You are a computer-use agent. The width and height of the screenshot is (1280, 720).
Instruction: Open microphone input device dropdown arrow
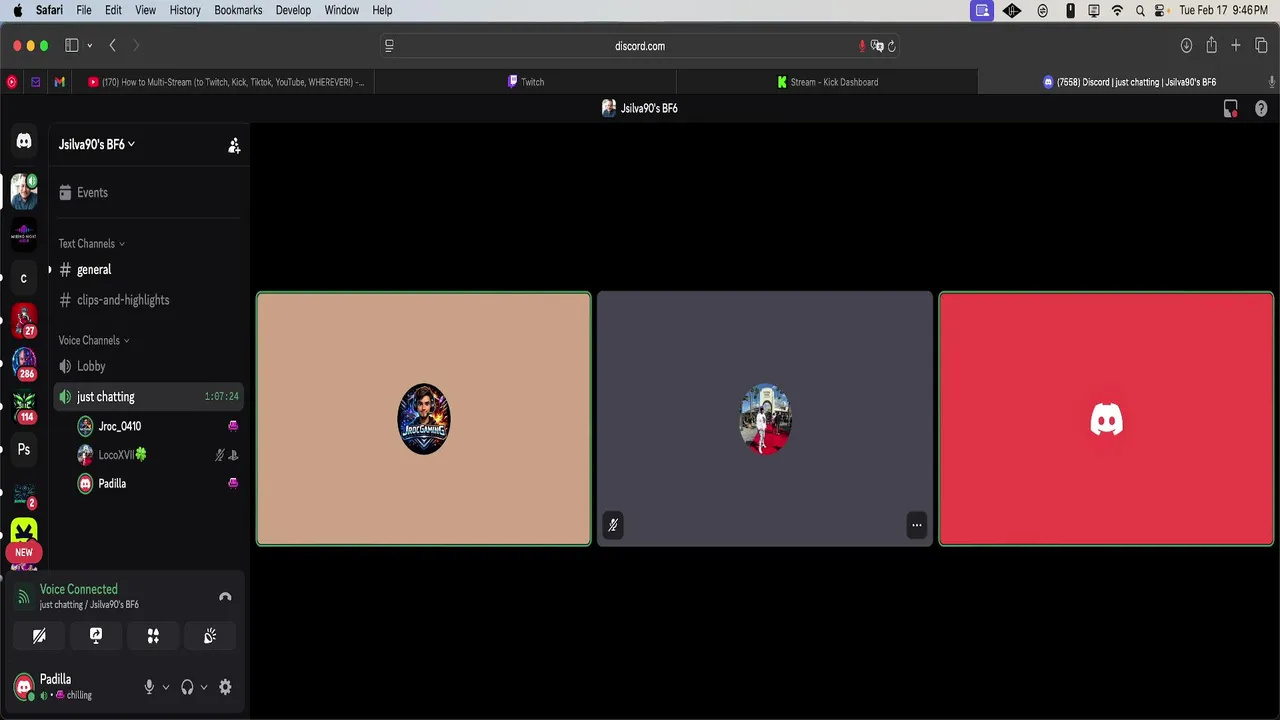(x=166, y=687)
